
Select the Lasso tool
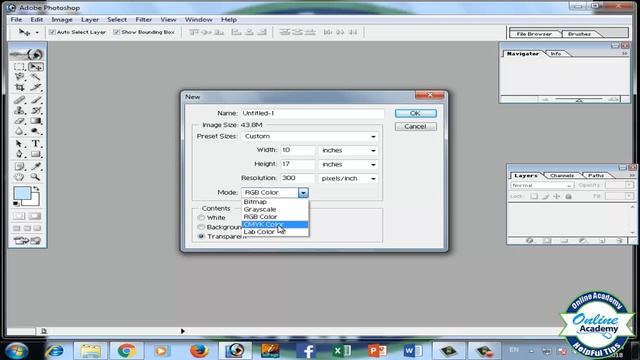tap(19, 77)
